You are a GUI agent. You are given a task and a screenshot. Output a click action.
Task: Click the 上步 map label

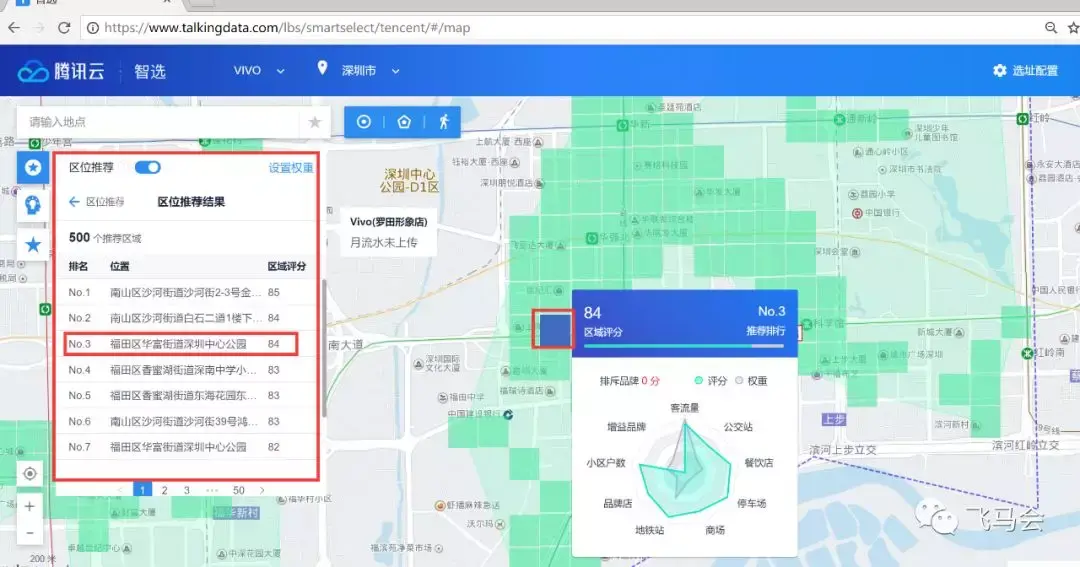coord(833,420)
